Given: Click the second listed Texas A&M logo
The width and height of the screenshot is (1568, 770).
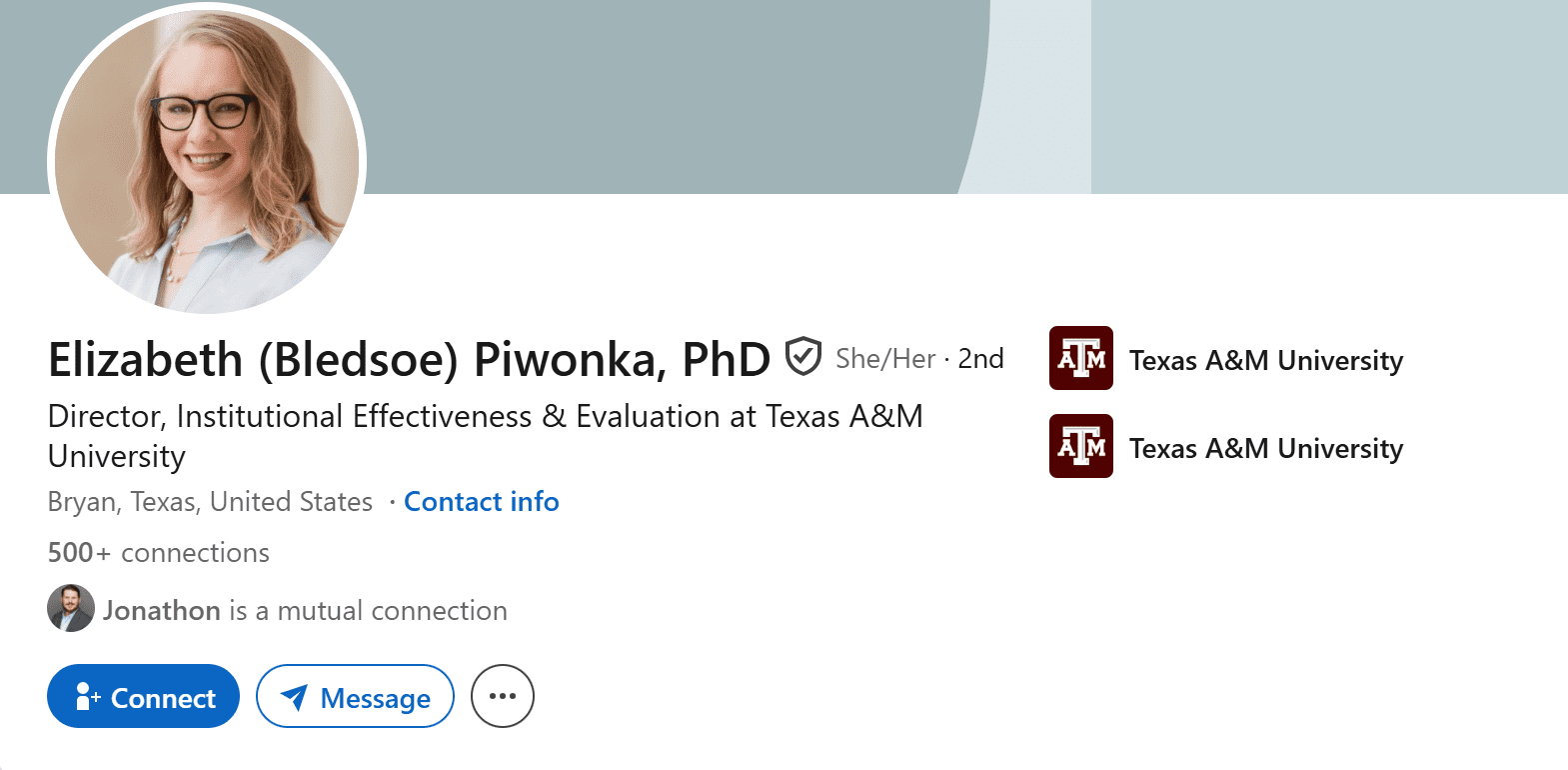Looking at the screenshot, I should tap(1080, 446).
